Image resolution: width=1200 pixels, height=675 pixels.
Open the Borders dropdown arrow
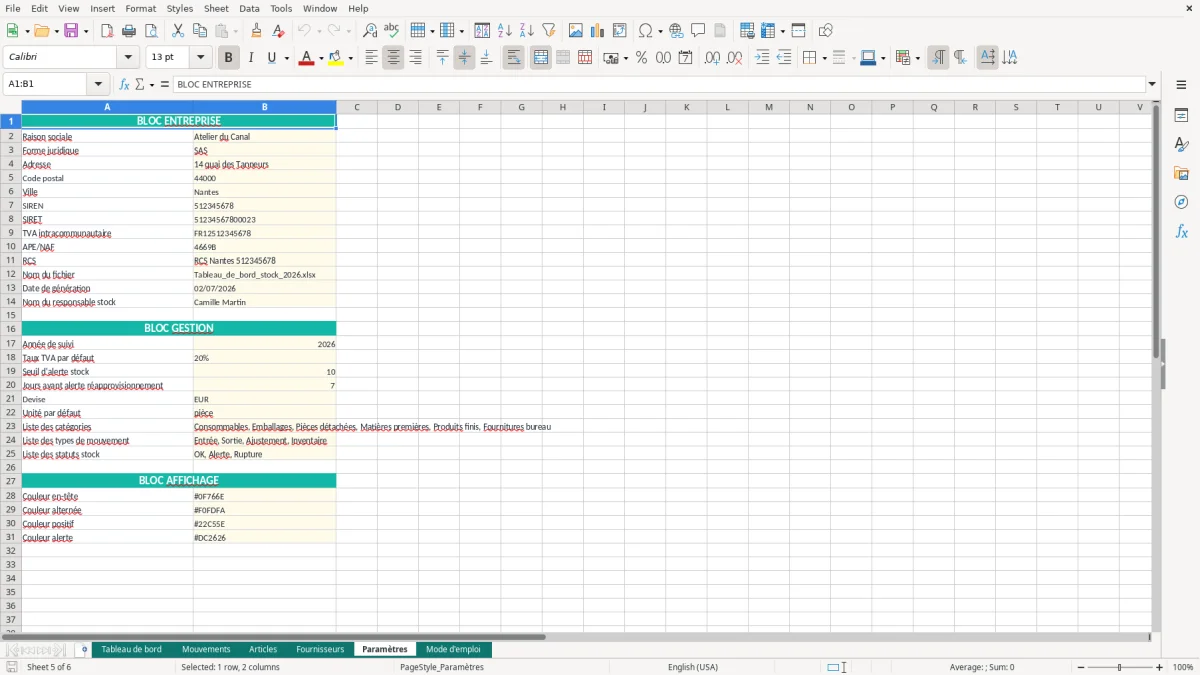click(x=824, y=58)
